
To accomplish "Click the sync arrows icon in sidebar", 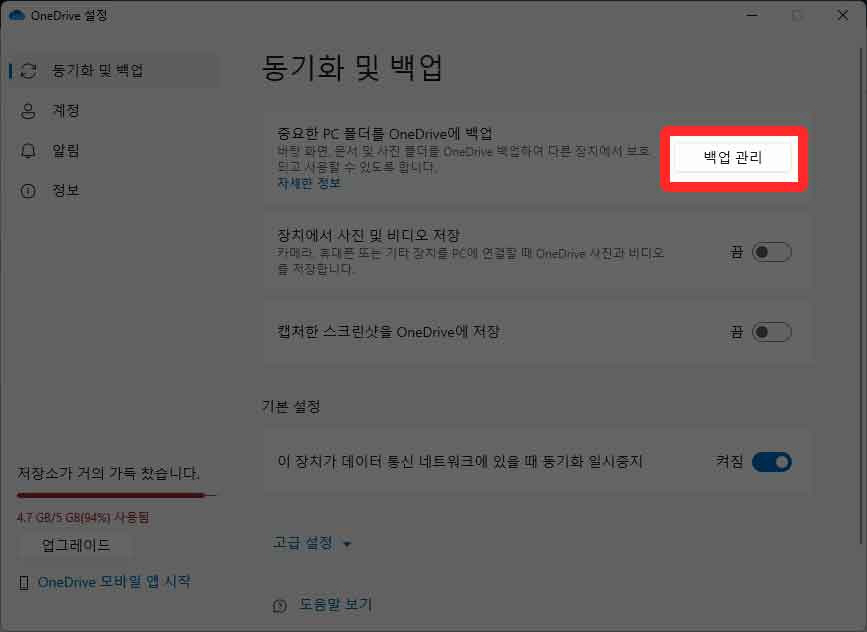I will (x=28, y=70).
